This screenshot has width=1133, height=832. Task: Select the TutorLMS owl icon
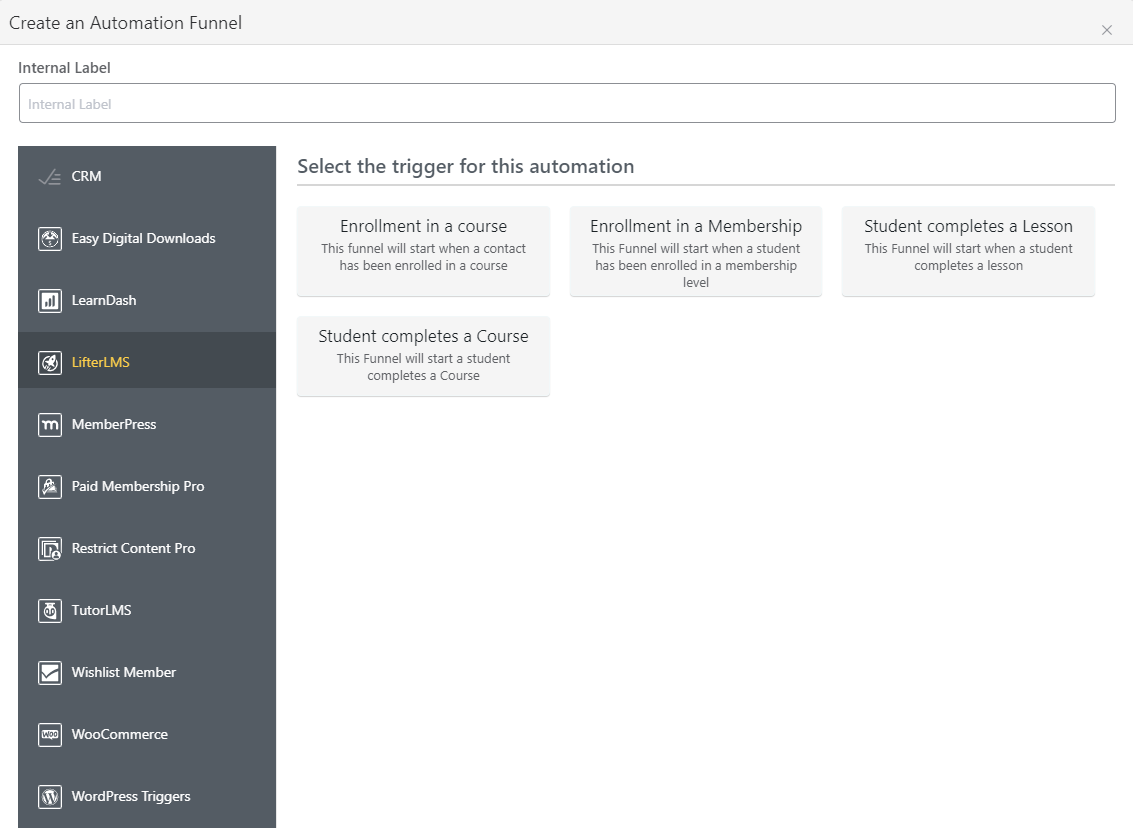[51, 610]
